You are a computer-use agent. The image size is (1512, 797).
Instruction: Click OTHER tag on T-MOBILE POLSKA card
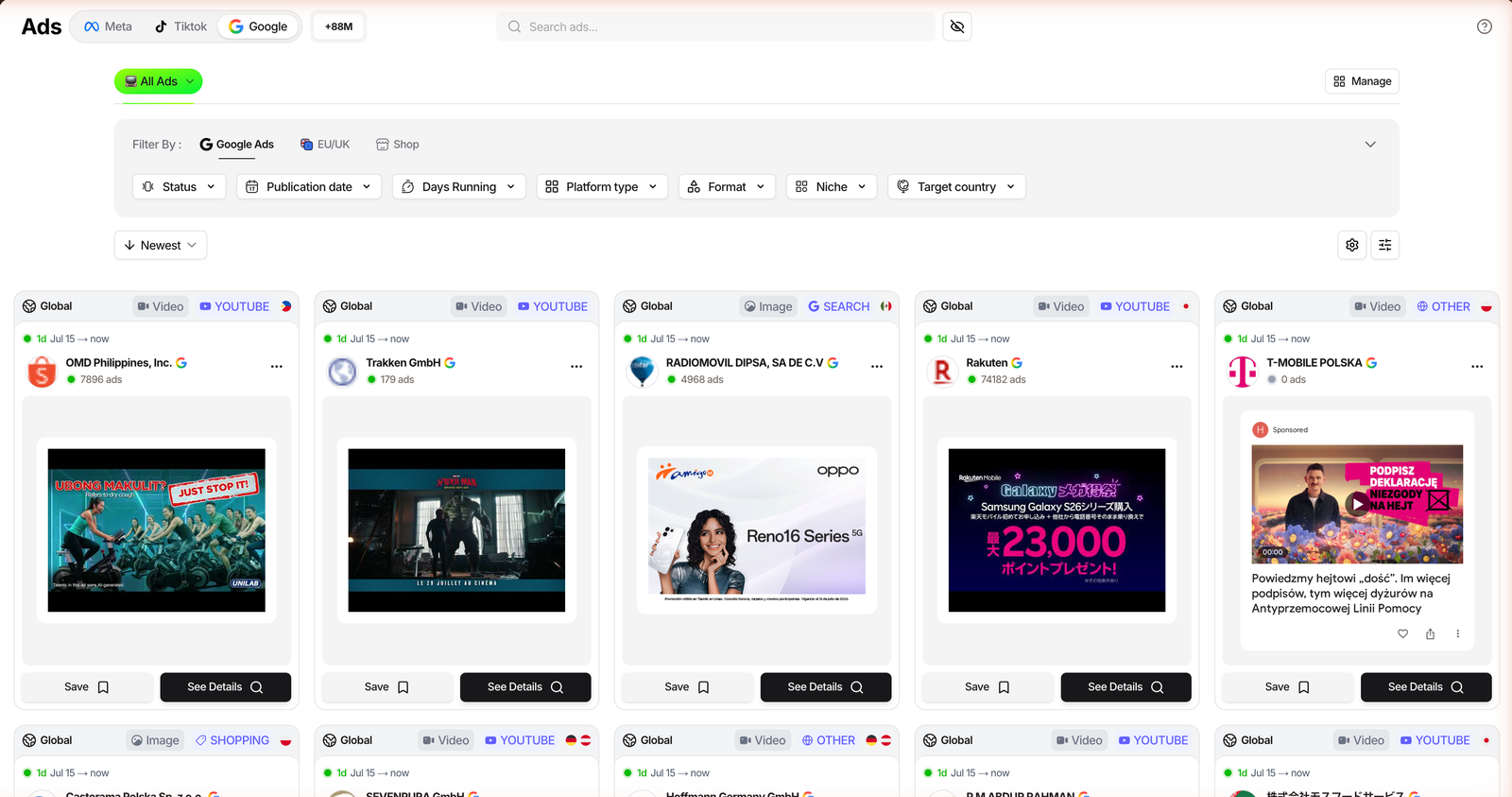(x=1444, y=306)
